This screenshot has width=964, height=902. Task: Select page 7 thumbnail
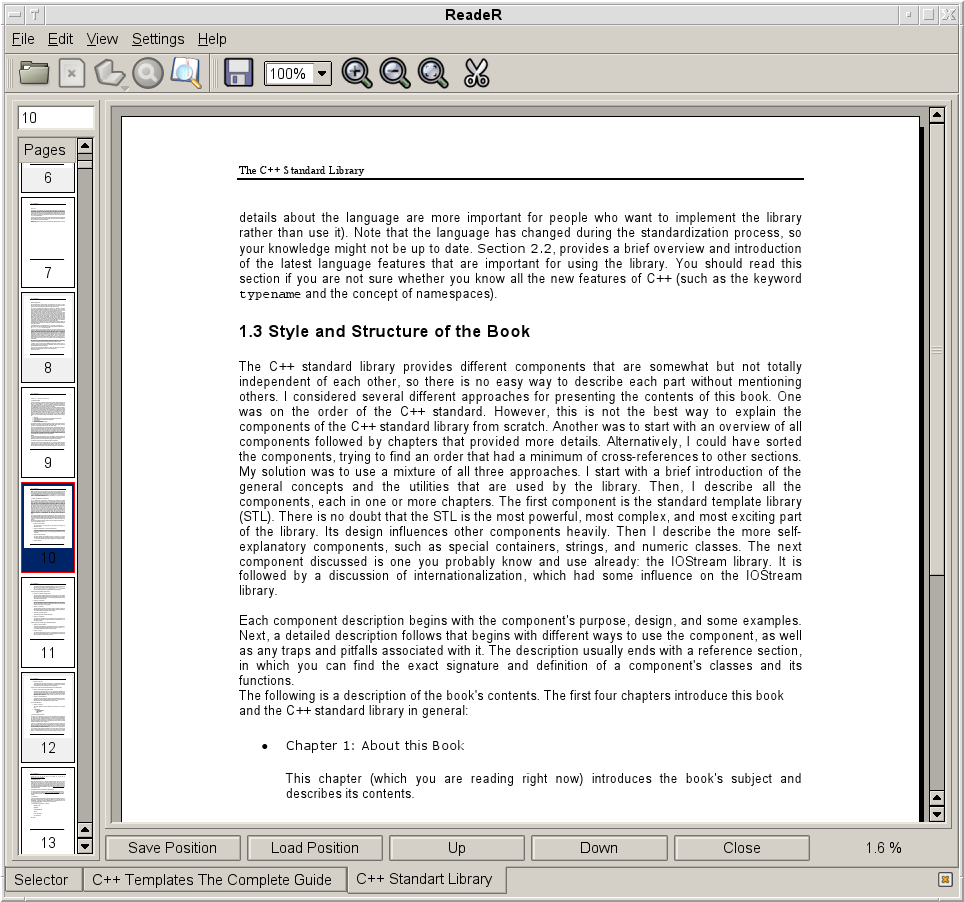tap(48, 242)
